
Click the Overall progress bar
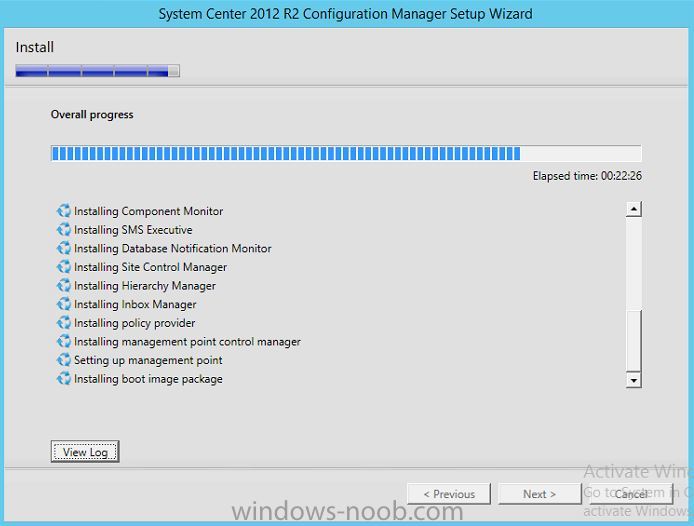click(346, 153)
